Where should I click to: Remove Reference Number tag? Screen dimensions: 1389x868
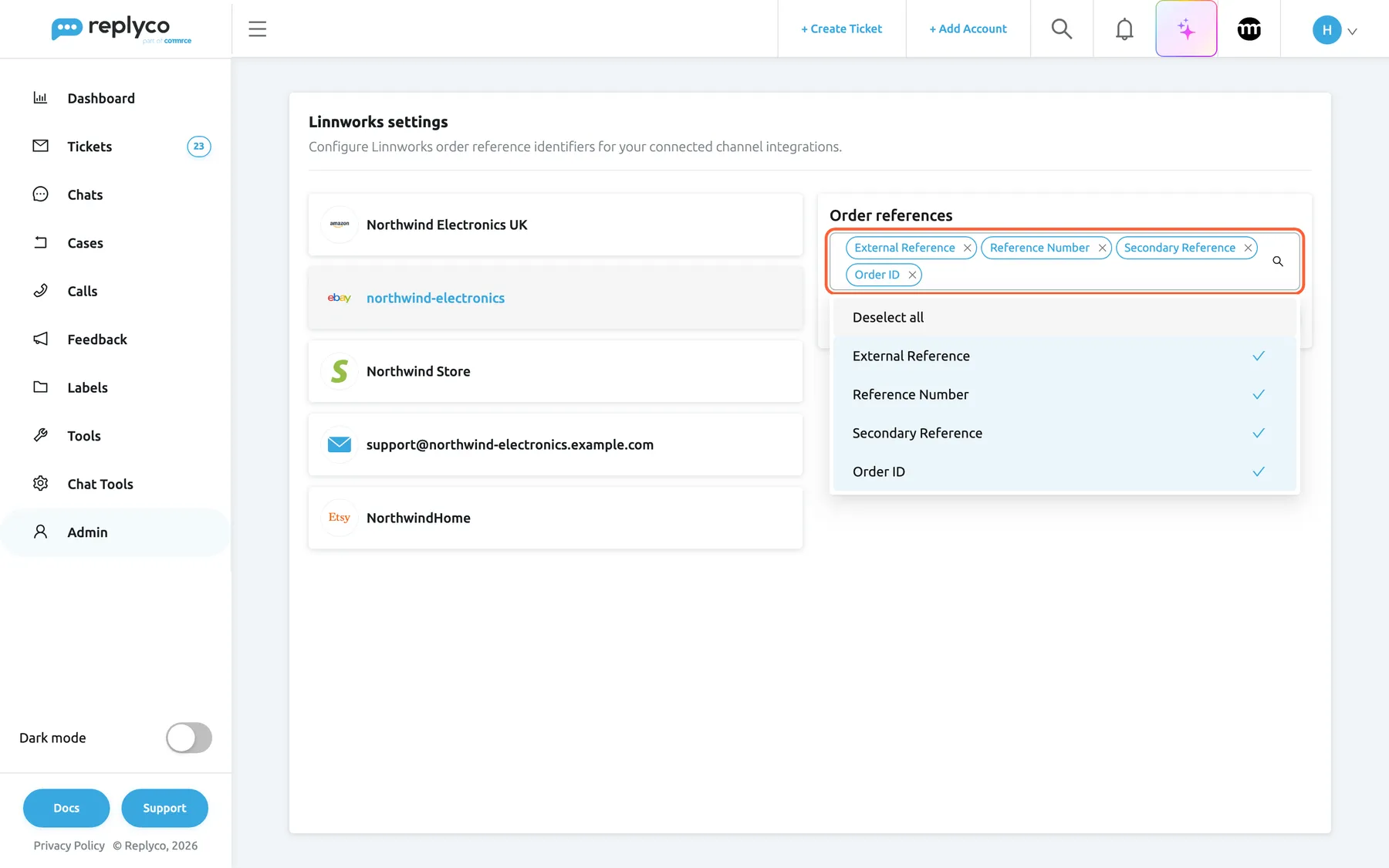tap(1102, 248)
